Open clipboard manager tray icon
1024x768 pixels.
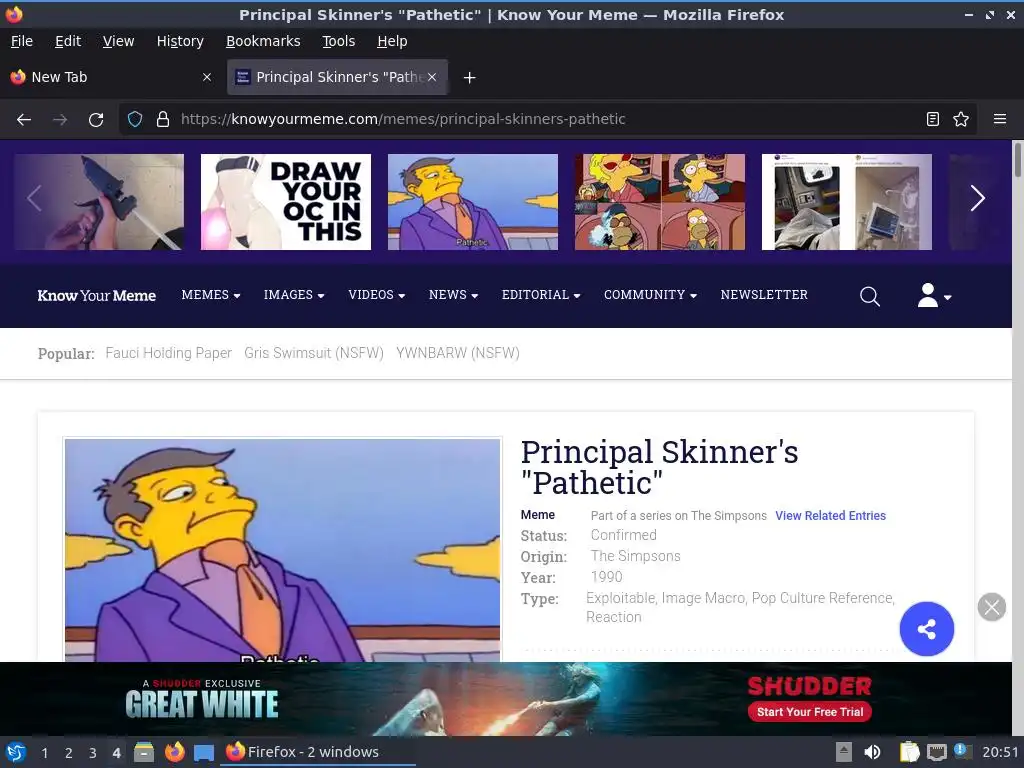click(x=909, y=752)
